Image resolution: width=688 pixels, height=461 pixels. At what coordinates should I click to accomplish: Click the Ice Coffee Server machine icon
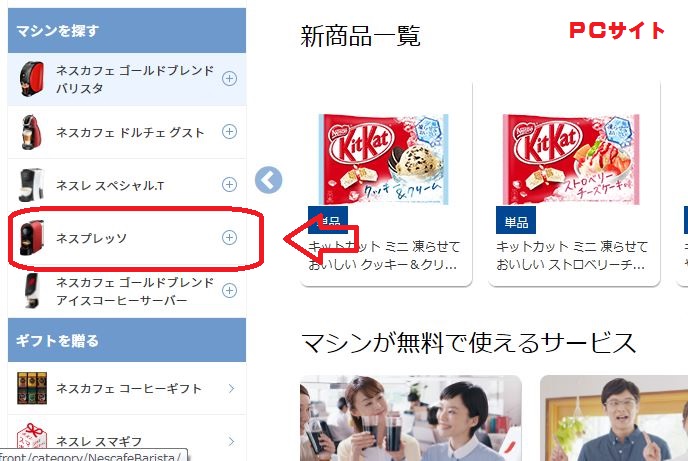click(x=32, y=290)
